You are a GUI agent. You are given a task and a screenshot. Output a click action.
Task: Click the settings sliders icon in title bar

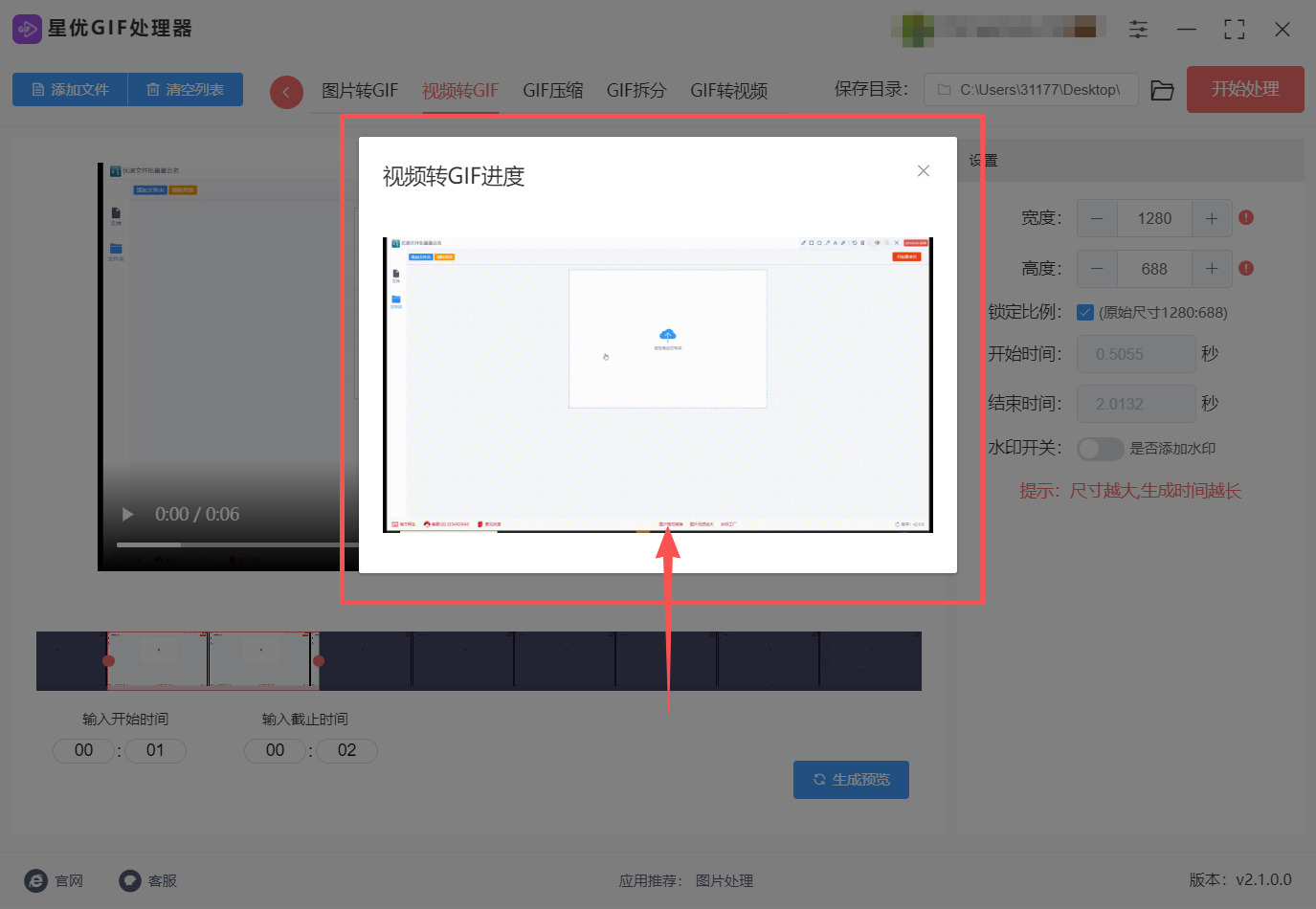[1138, 29]
